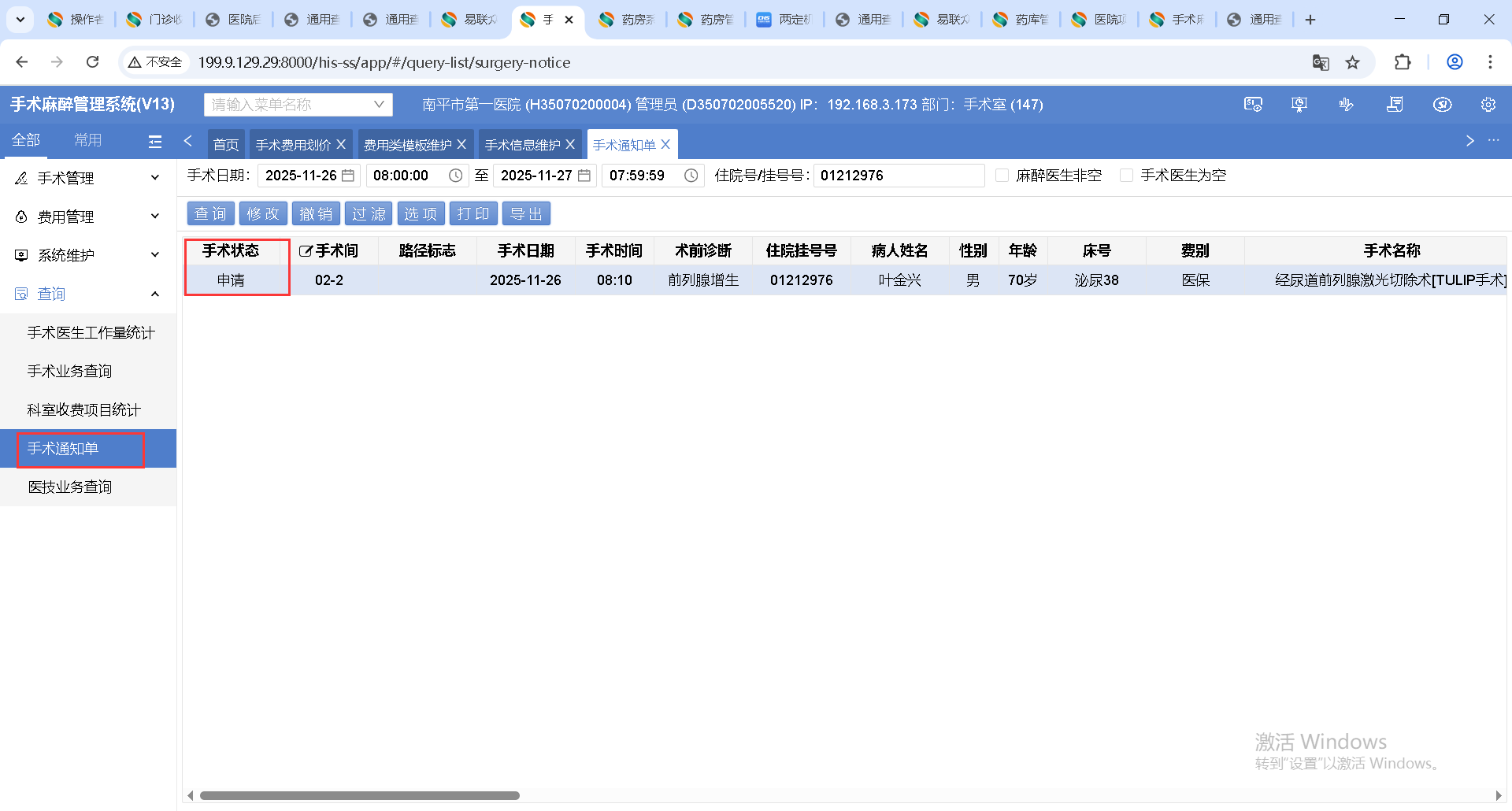Focus the 住院号/挂号号 input field
This screenshot has height=811, width=1512.
tap(899, 176)
